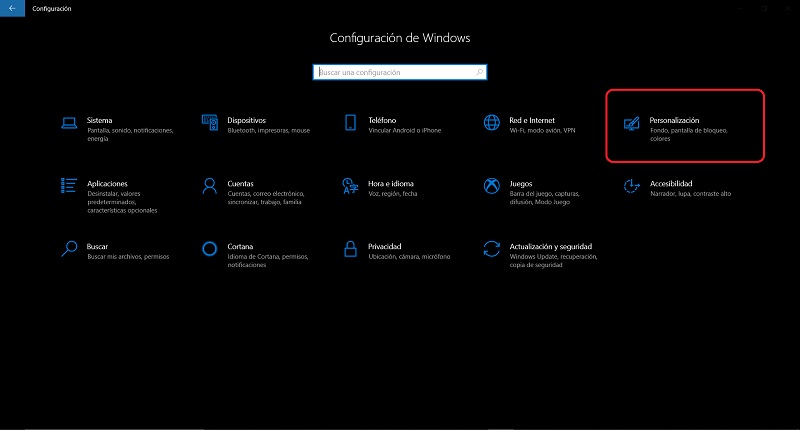Select the Privacidad padlock icon
The image size is (800, 430).
point(350,248)
